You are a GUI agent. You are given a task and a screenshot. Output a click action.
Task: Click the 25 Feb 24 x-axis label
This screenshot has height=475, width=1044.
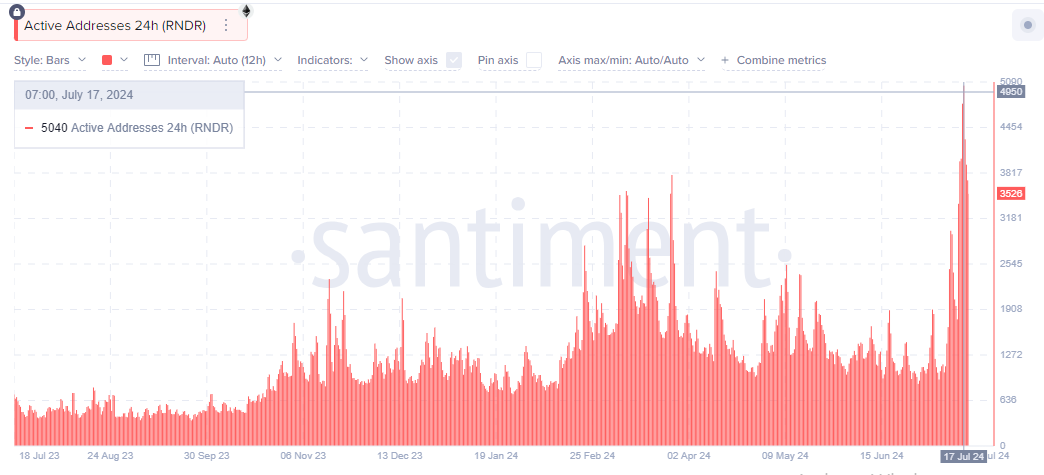coord(593,456)
